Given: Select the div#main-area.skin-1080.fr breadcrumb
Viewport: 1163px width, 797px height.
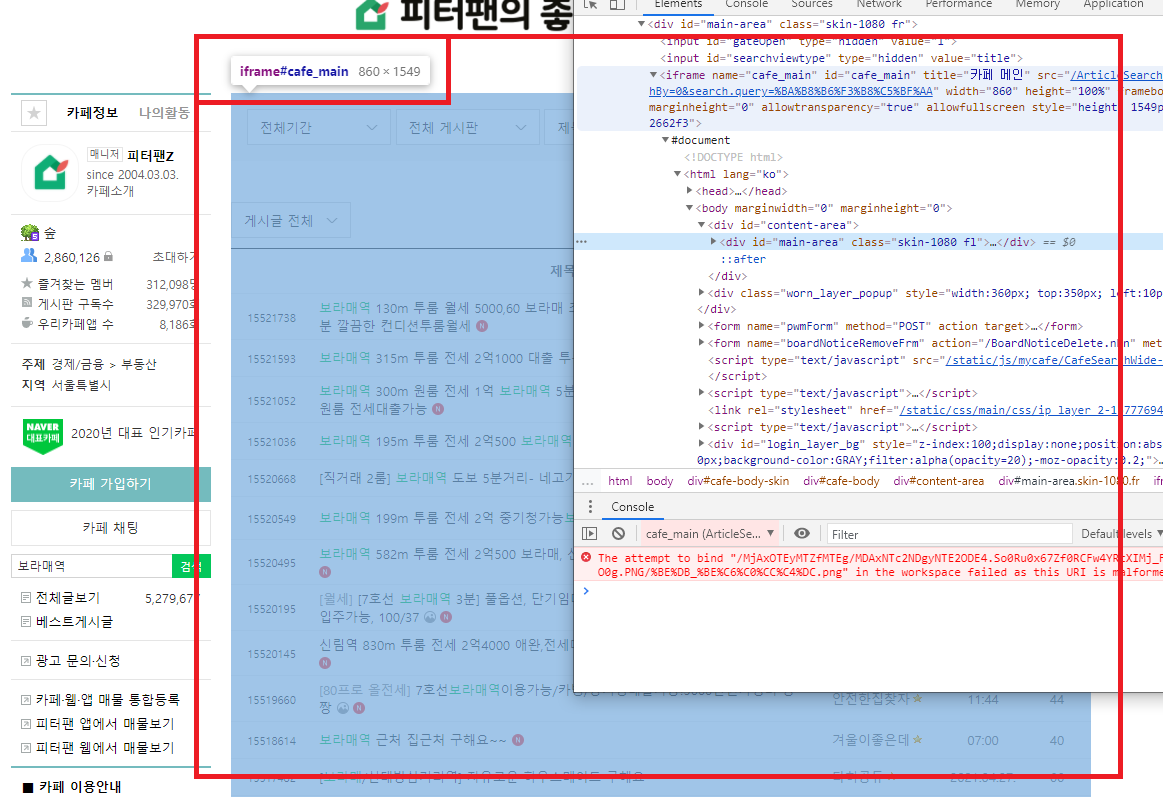Looking at the screenshot, I should [x=1069, y=481].
